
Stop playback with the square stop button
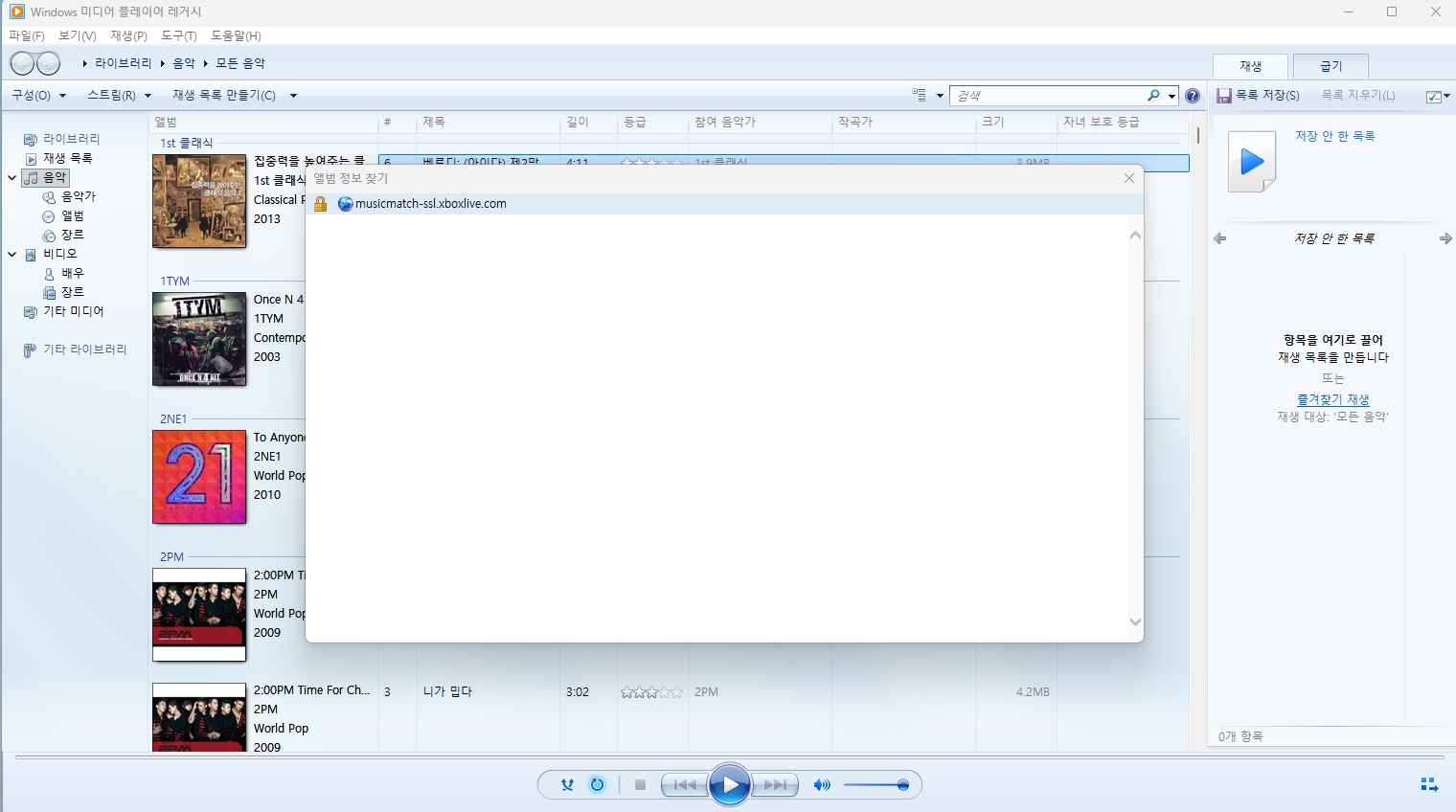coord(640,785)
